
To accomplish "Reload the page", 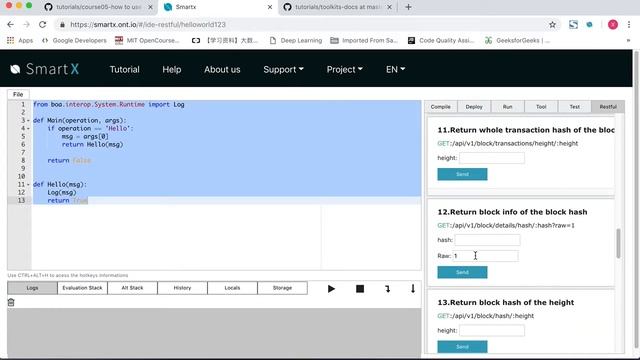I will point(42,24).
